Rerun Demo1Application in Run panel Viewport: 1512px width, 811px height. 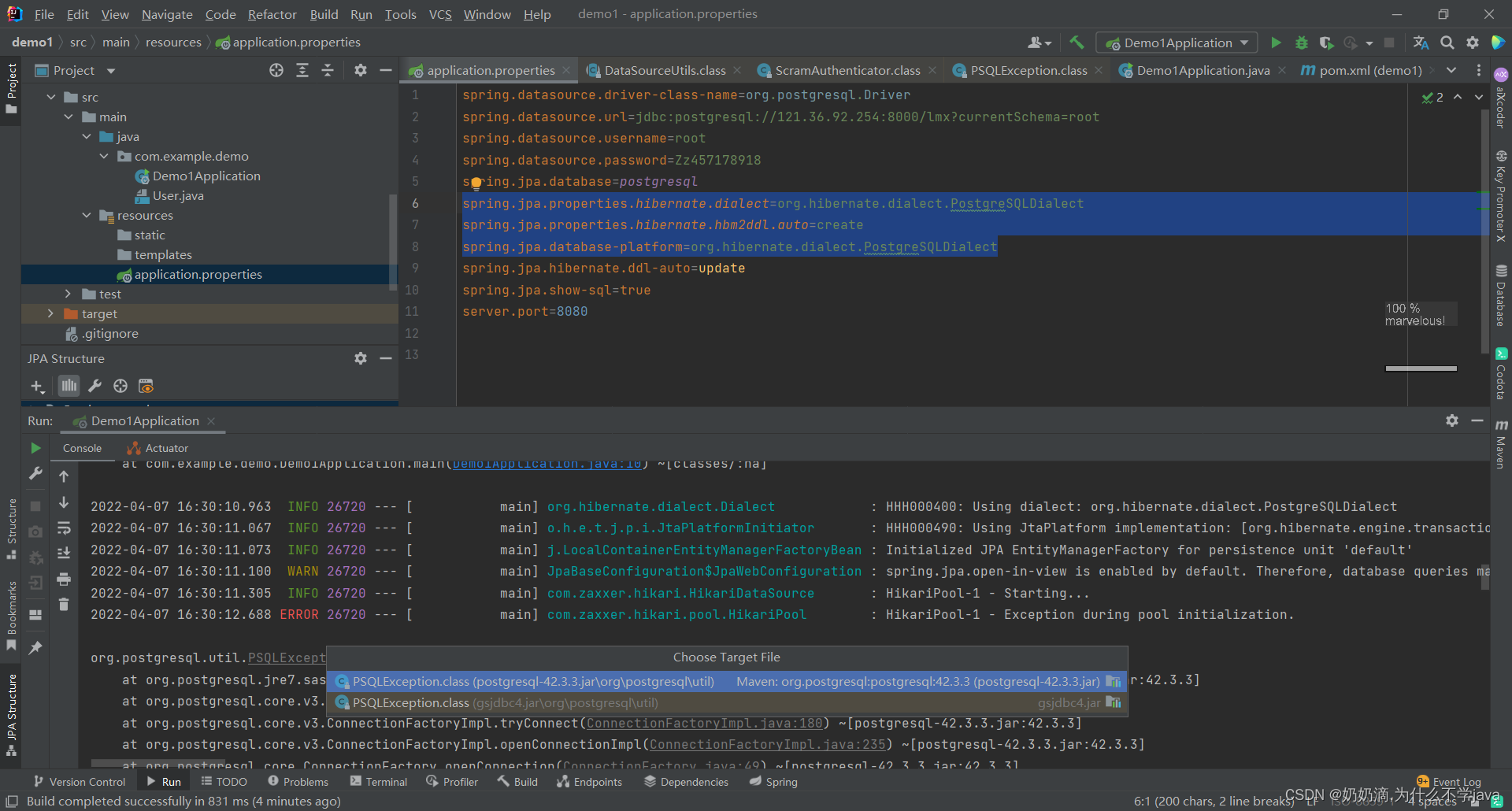coord(35,448)
